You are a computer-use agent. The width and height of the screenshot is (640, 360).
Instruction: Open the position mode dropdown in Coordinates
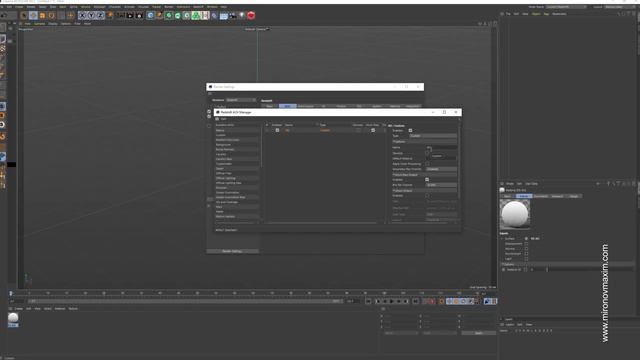[x=401, y=333]
